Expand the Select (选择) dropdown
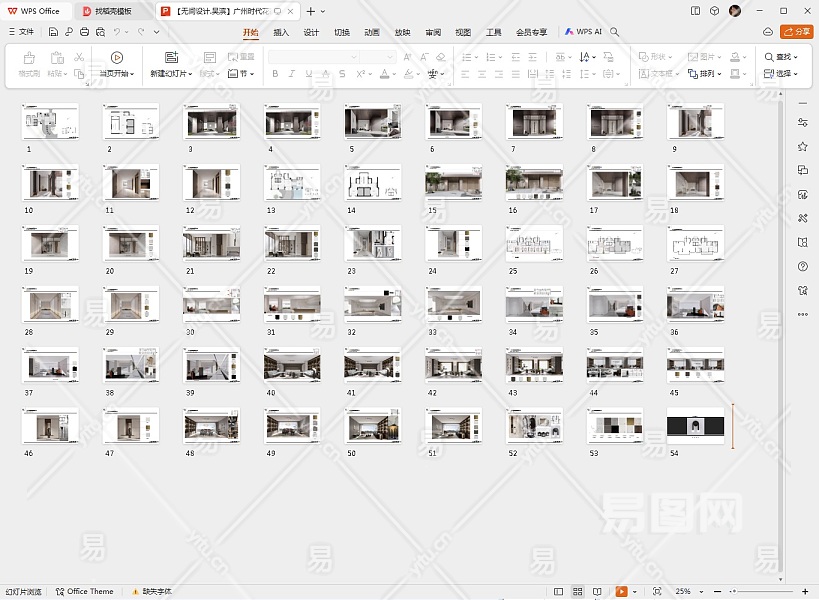 [x=782, y=74]
